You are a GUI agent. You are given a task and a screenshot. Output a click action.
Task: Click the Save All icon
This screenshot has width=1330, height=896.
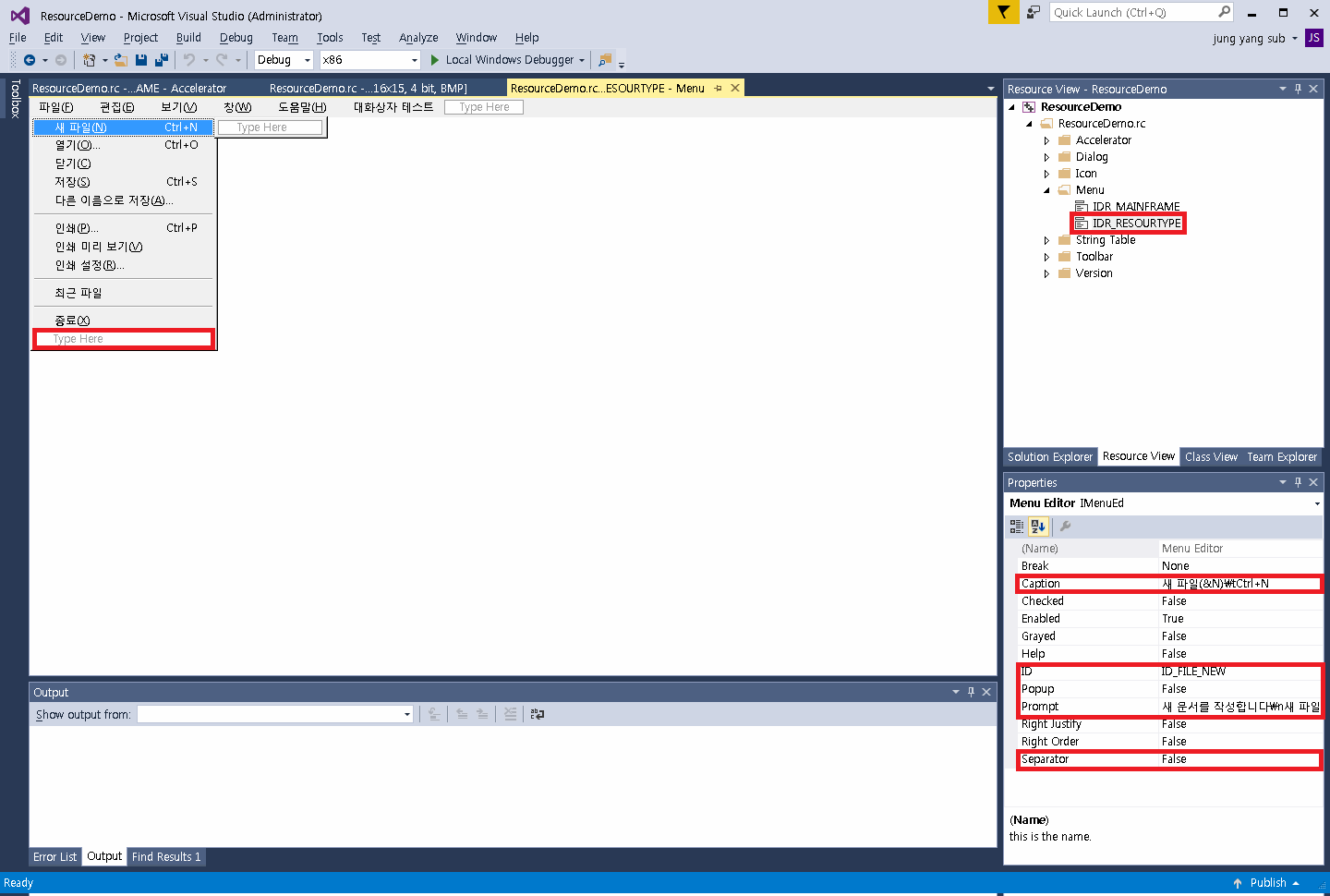(x=162, y=60)
